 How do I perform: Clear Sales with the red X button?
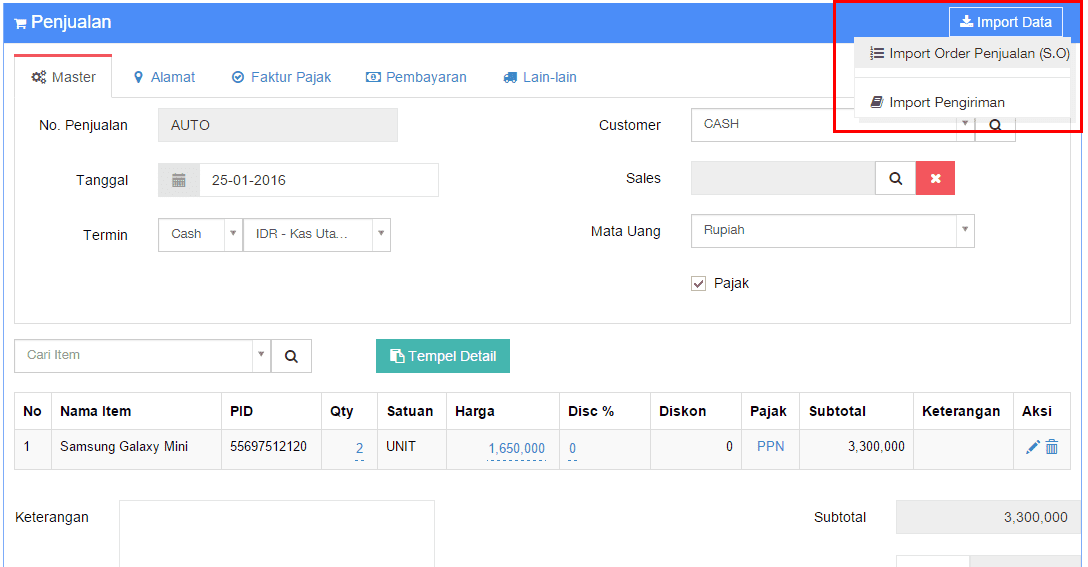pyautogui.click(x=935, y=178)
